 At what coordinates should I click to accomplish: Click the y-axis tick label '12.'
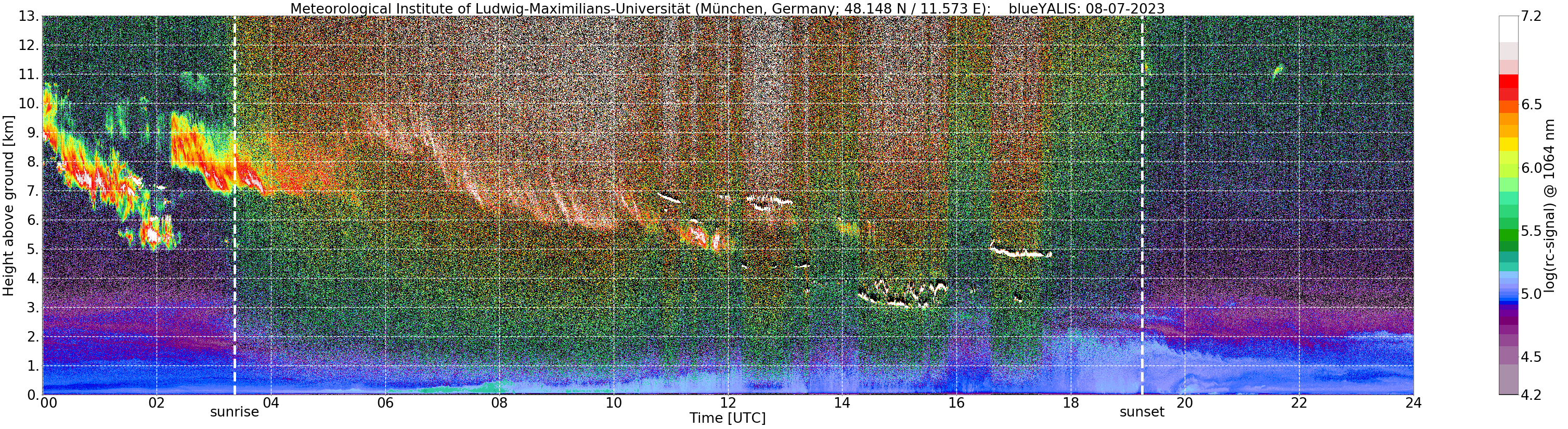29,46
